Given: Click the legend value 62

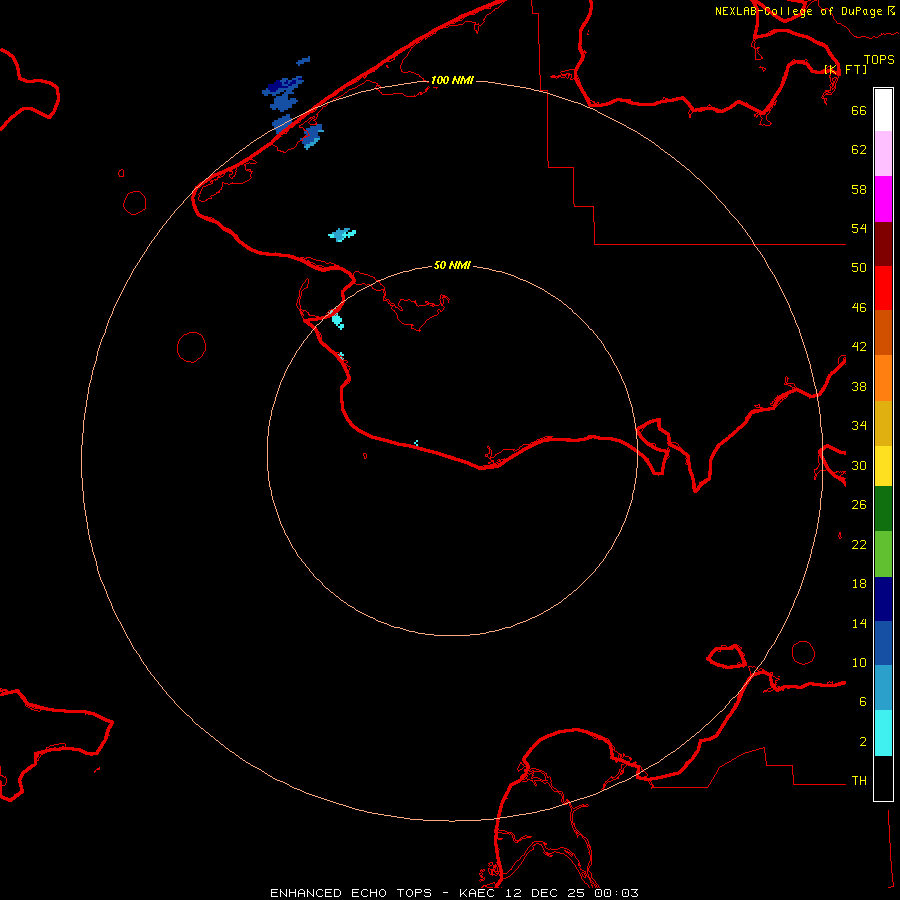Looking at the screenshot, I should [x=859, y=150].
